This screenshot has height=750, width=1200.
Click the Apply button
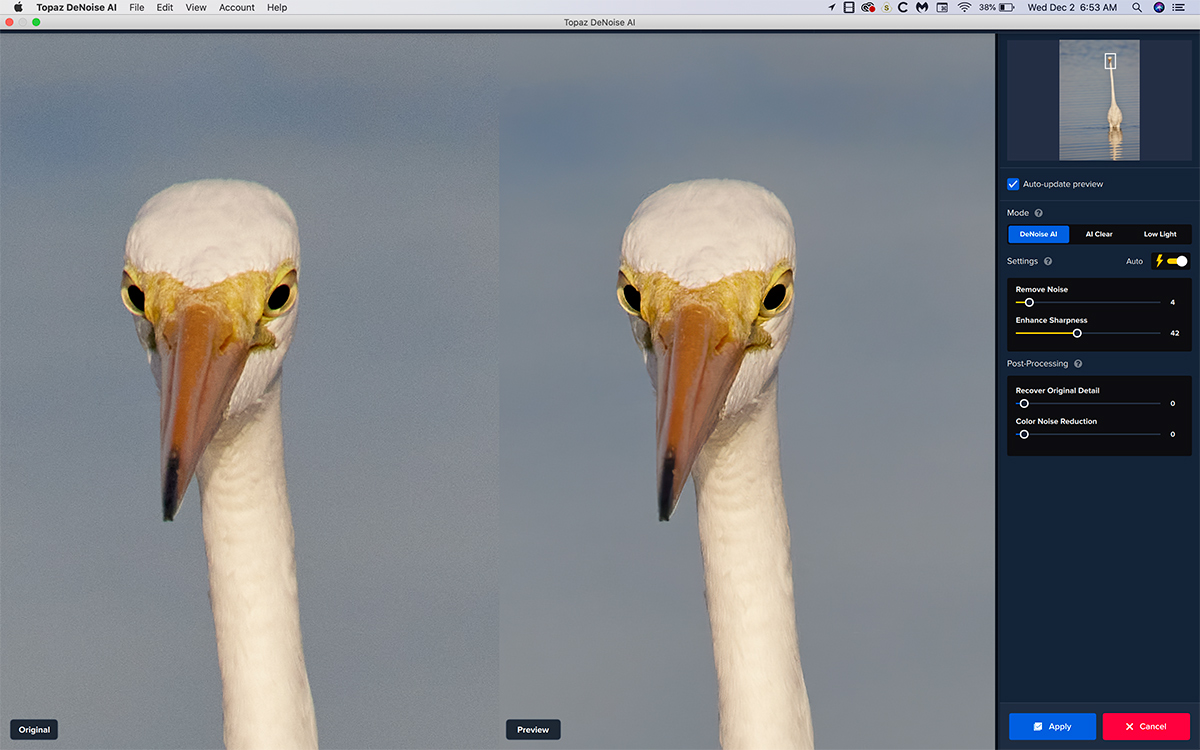[1052, 726]
